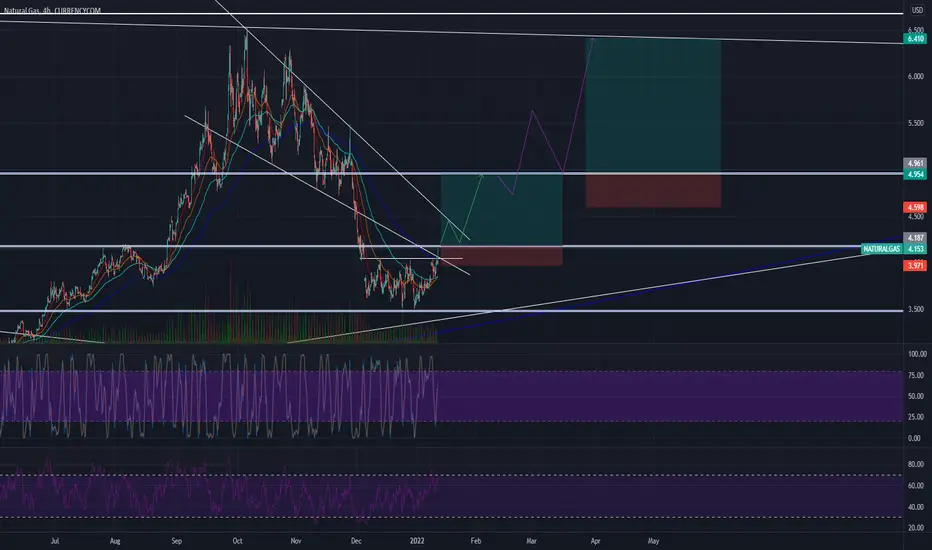
Task: Select the gray 4.961 price label
Action: pos(915,163)
